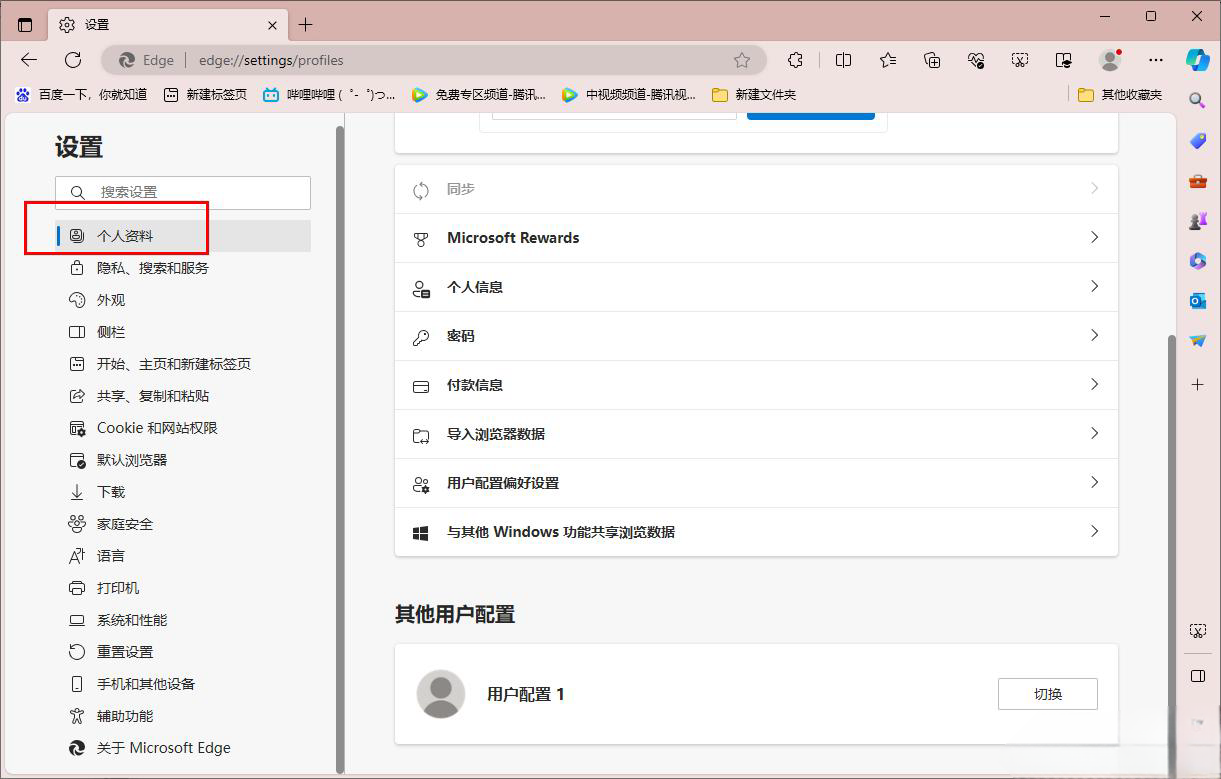Select 共享、复制和粘贴 in sidebar
The image size is (1221, 779).
pyautogui.click(x=183, y=396)
